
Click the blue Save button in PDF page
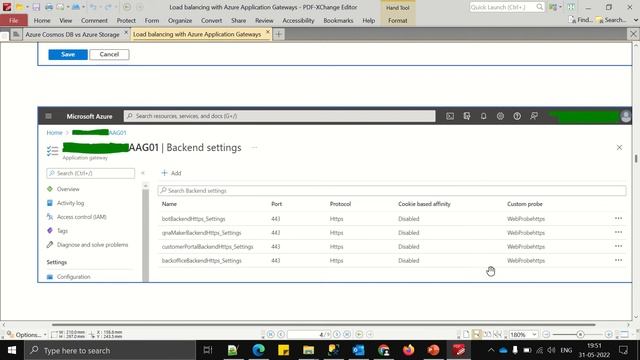(68, 54)
